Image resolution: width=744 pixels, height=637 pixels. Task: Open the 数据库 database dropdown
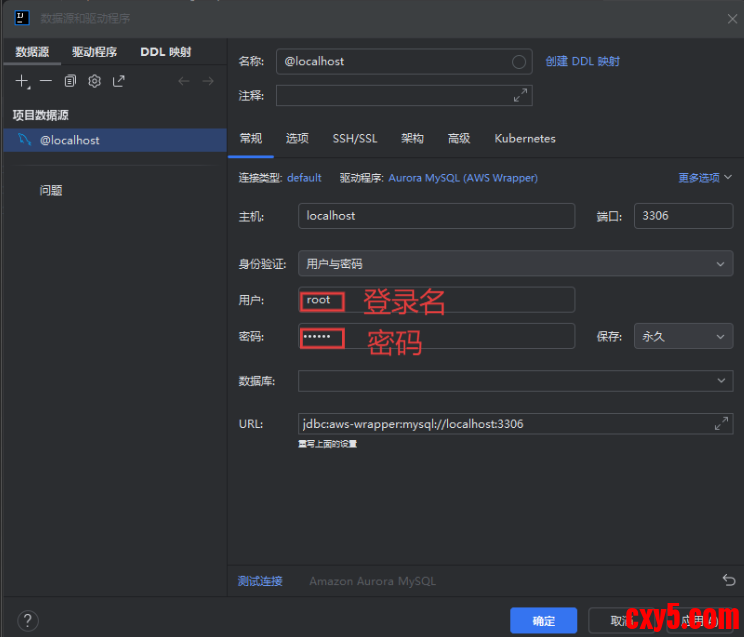514,381
